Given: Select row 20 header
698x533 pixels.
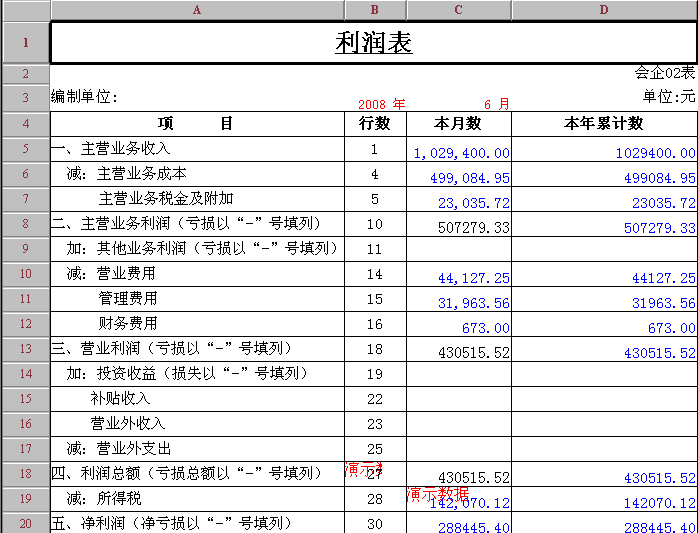Looking at the screenshot, I should [26, 523].
